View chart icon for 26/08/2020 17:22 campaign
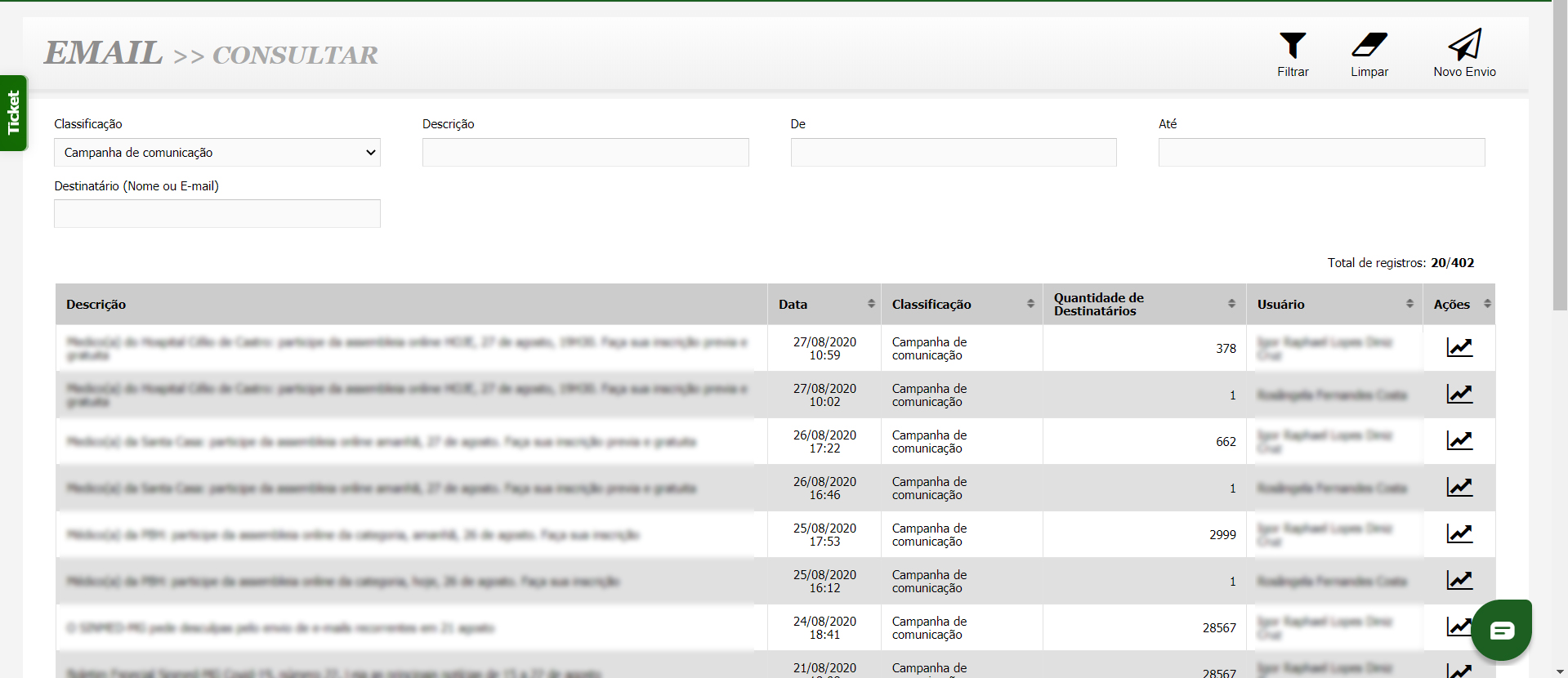1568x678 pixels. [1459, 441]
